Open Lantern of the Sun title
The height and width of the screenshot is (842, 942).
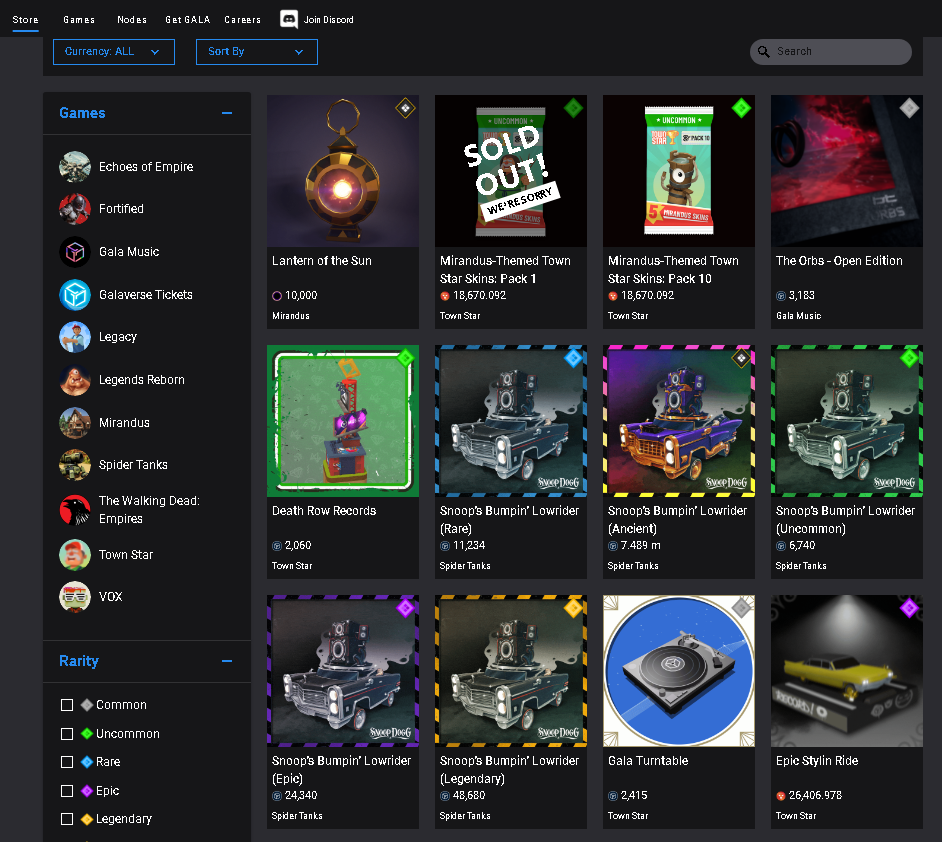click(322, 261)
